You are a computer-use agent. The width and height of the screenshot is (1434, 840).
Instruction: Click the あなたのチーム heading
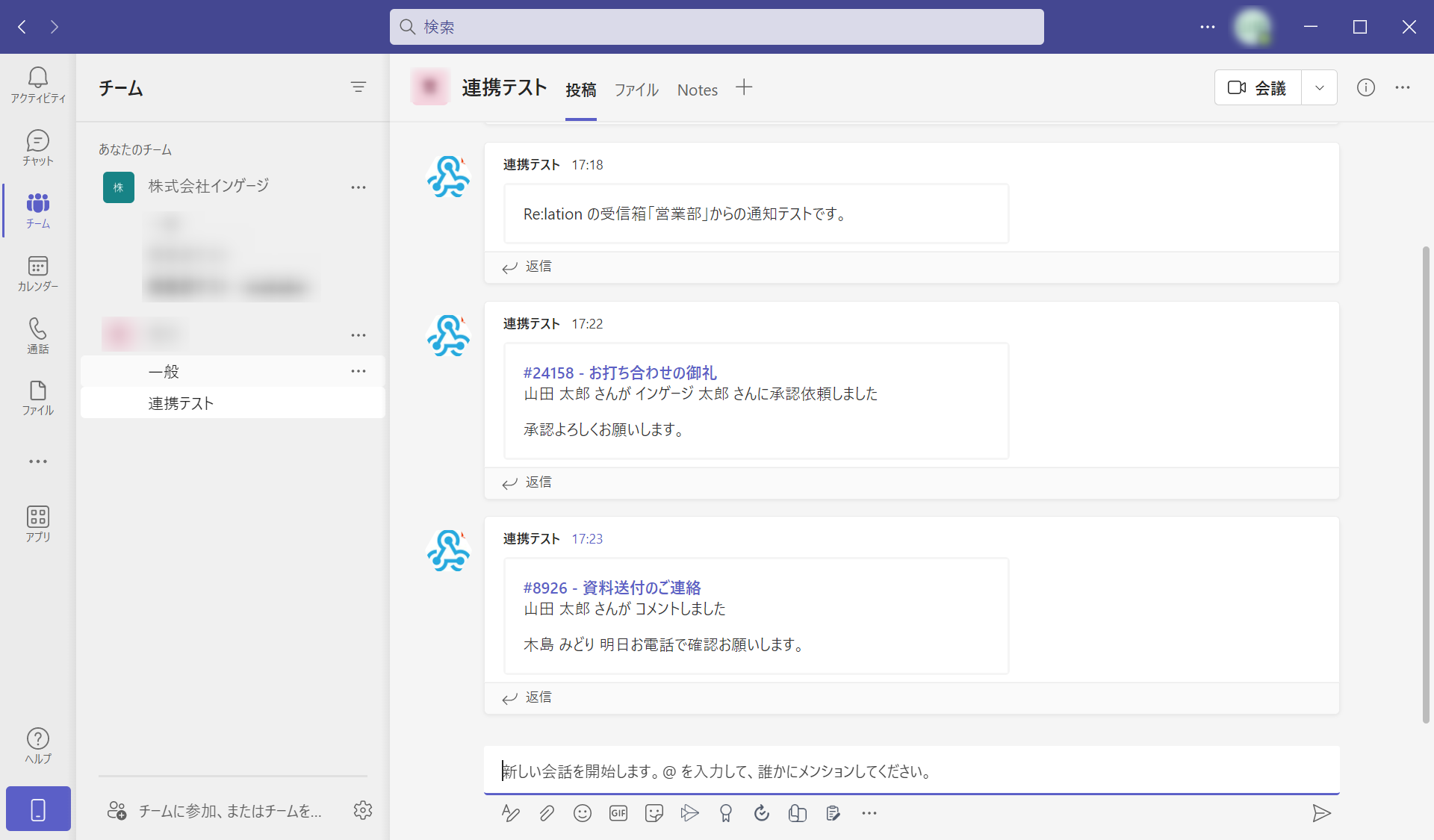click(x=135, y=149)
